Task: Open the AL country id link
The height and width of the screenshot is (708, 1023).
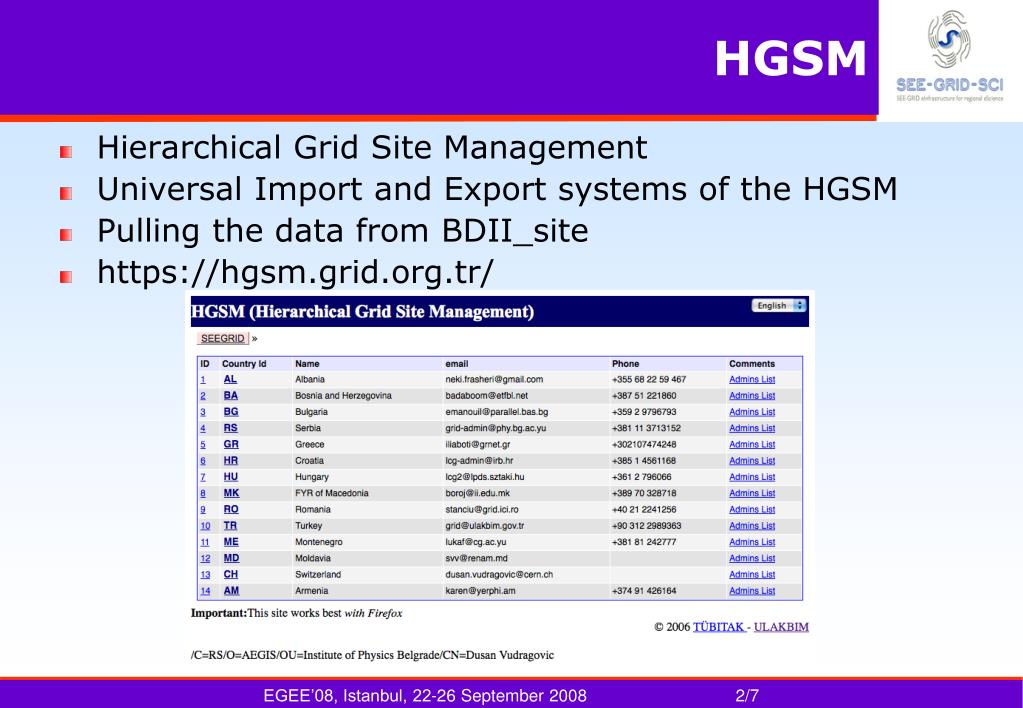Action: 230,379
